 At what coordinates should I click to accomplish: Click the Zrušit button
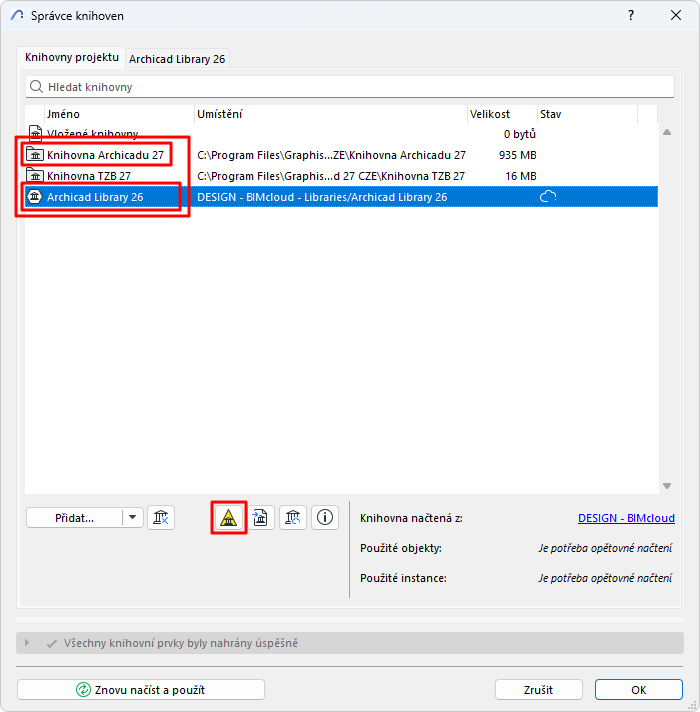538,690
